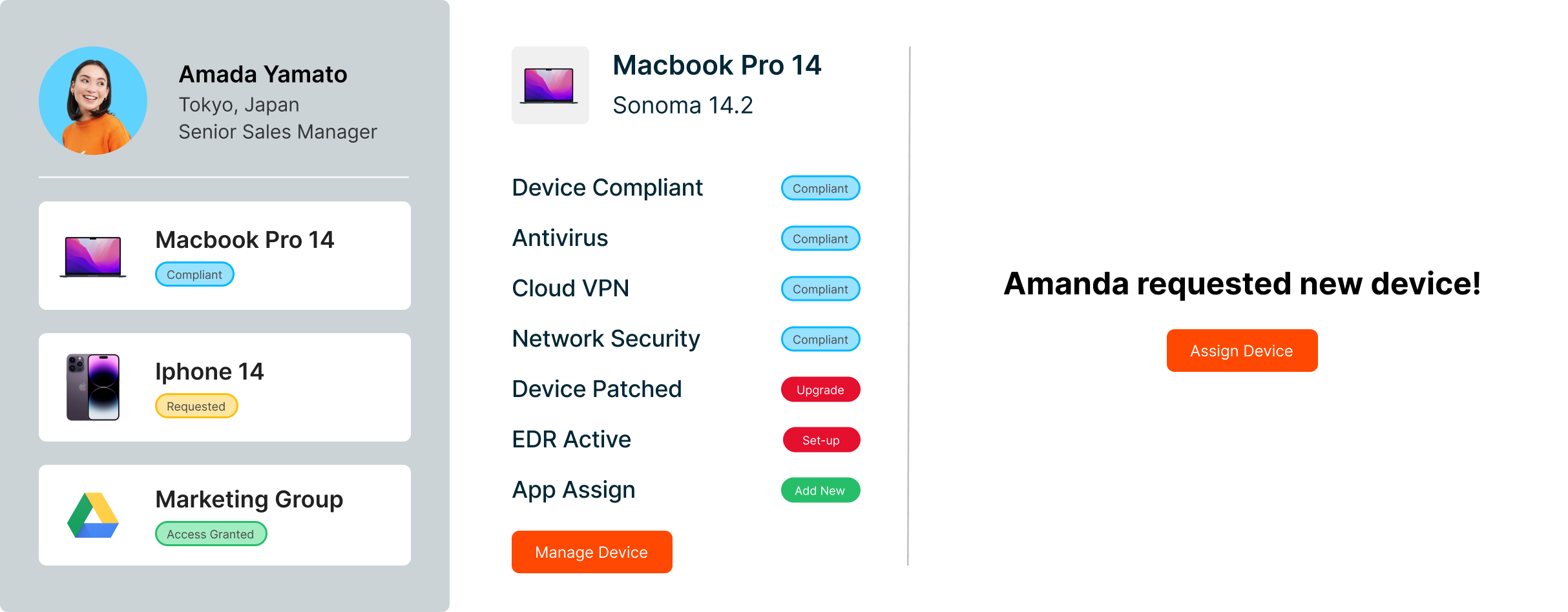Click the Requested status badge on Iphone 14
The height and width of the screenshot is (612, 1568).
[x=196, y=406]
